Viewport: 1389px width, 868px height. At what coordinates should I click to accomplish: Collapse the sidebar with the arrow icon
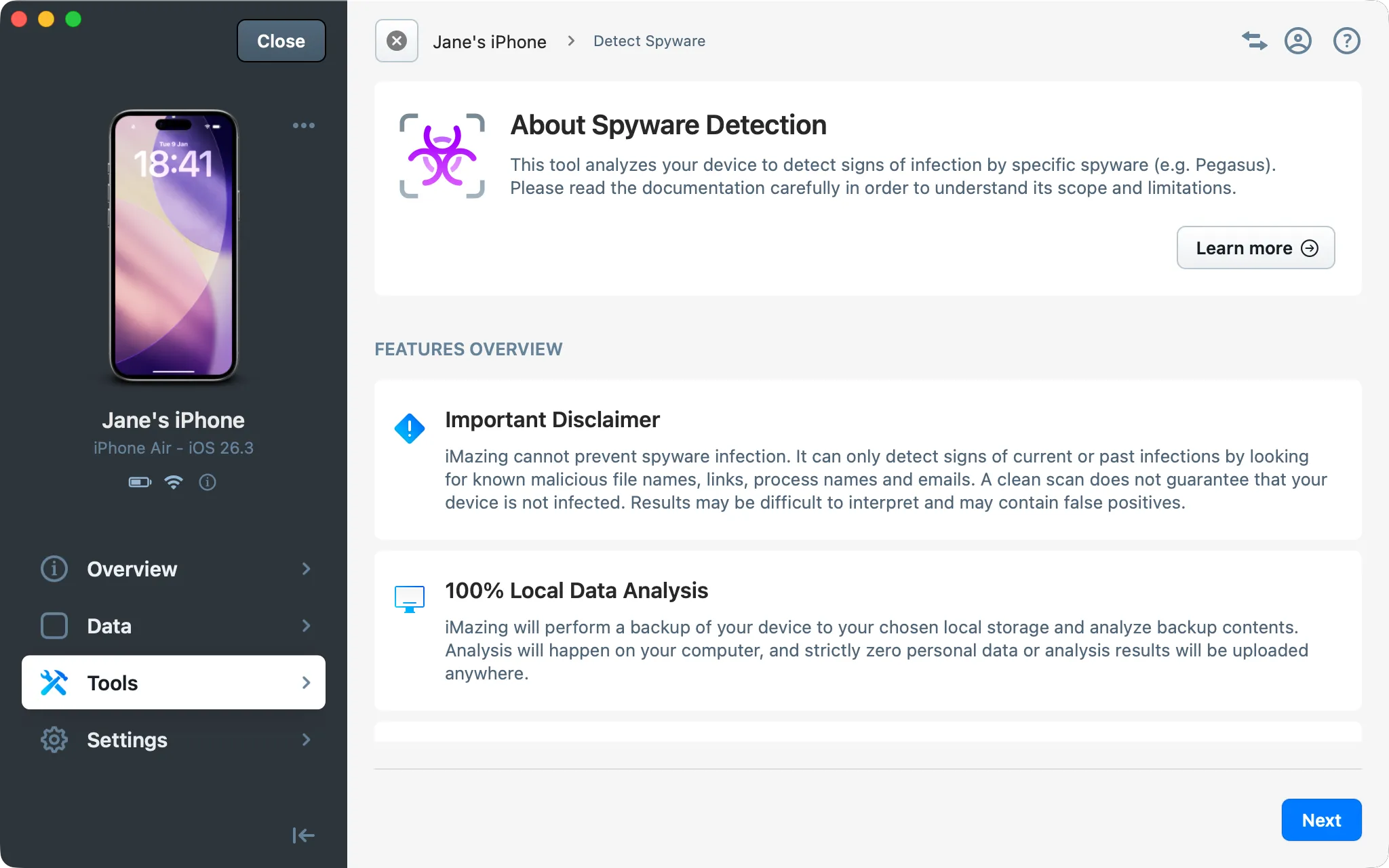(x=303, y=835)
